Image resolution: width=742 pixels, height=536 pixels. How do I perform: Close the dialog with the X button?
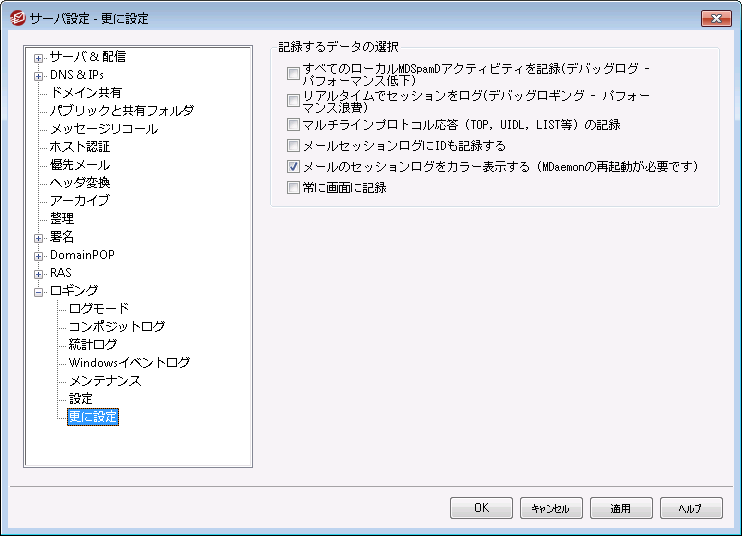(x=715, y=18)
